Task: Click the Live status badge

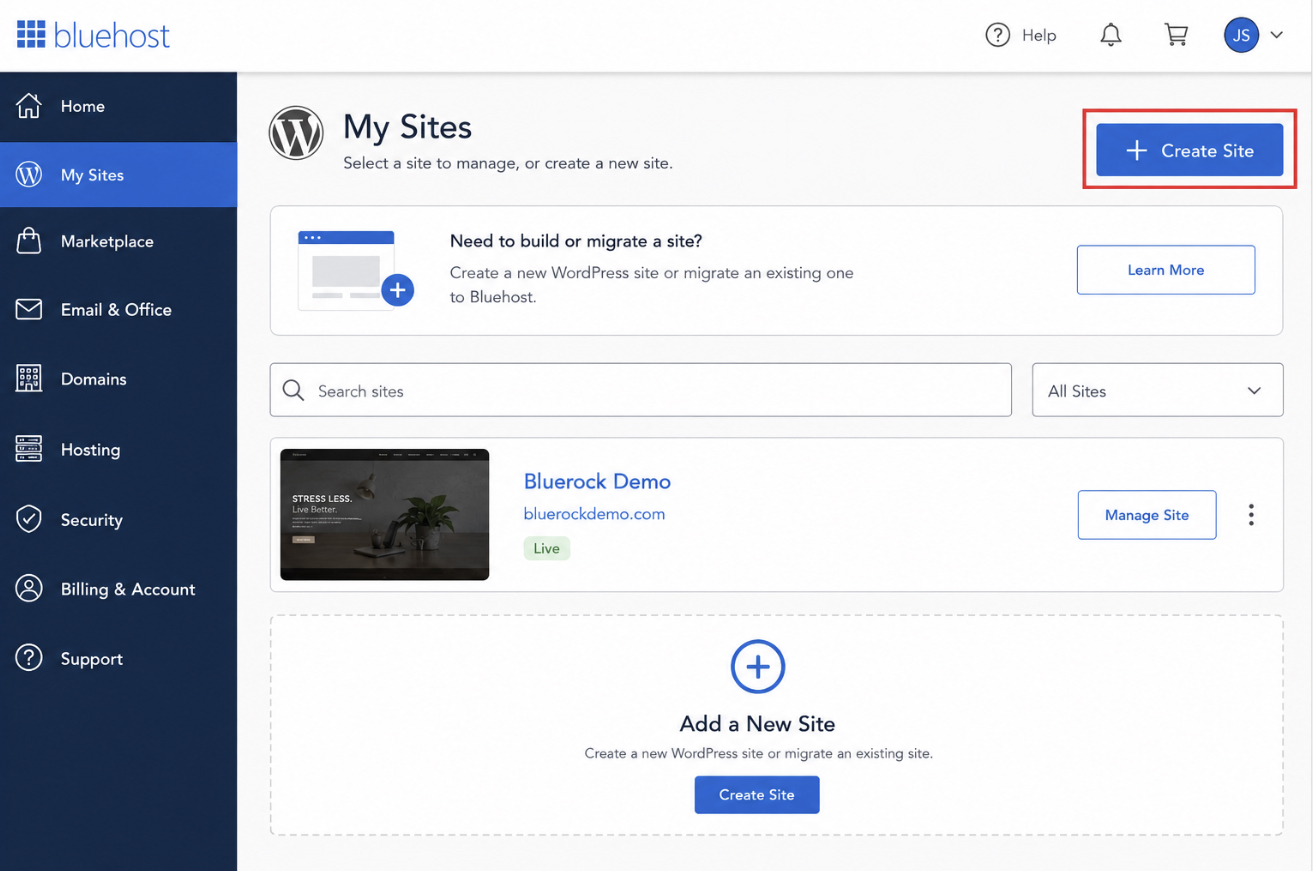Action: pyautogui.click(x=546, y=548)
